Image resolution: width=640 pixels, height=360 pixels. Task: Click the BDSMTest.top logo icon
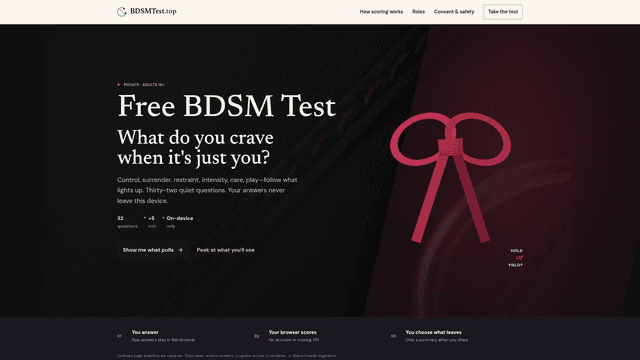[x=122, y=12]
